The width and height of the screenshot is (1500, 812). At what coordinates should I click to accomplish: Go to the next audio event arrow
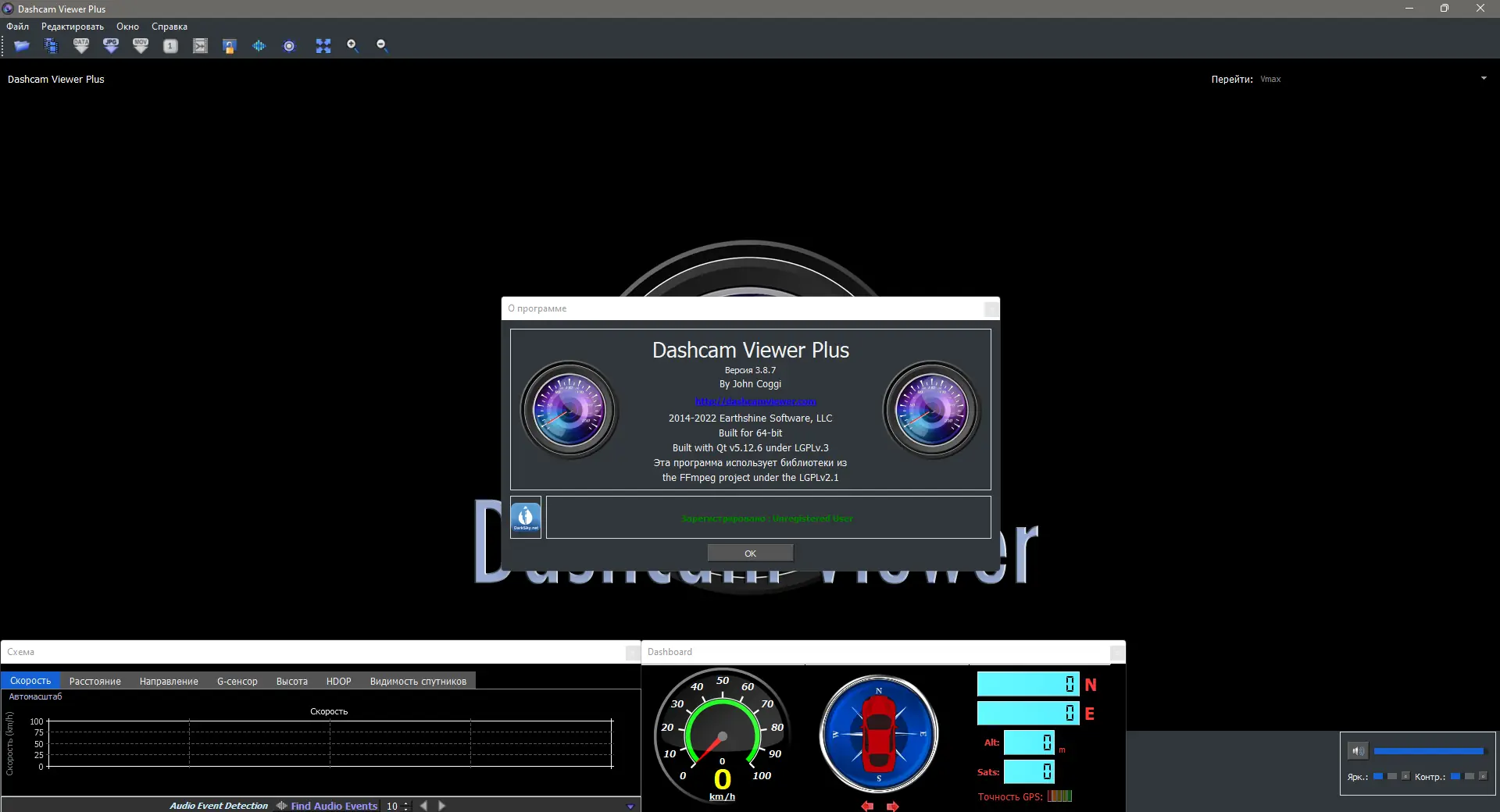coord(441,806)
